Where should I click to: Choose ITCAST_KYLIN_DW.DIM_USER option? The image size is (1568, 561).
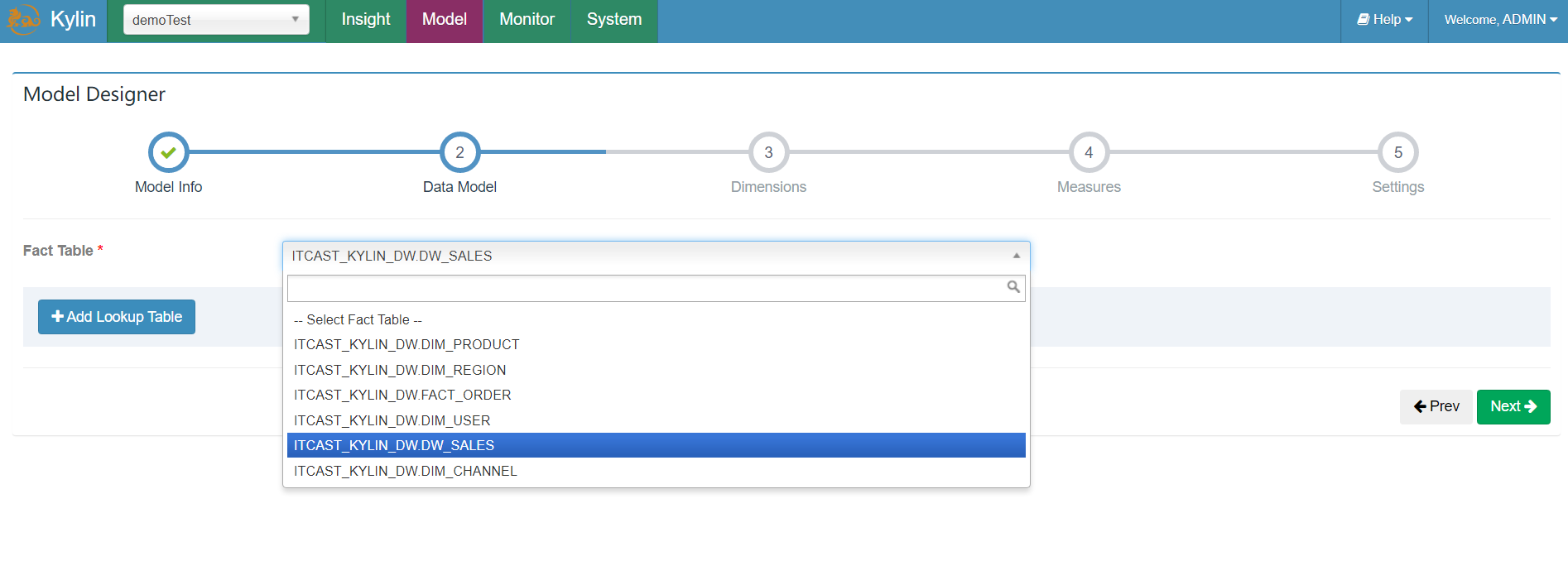[657, 420]
